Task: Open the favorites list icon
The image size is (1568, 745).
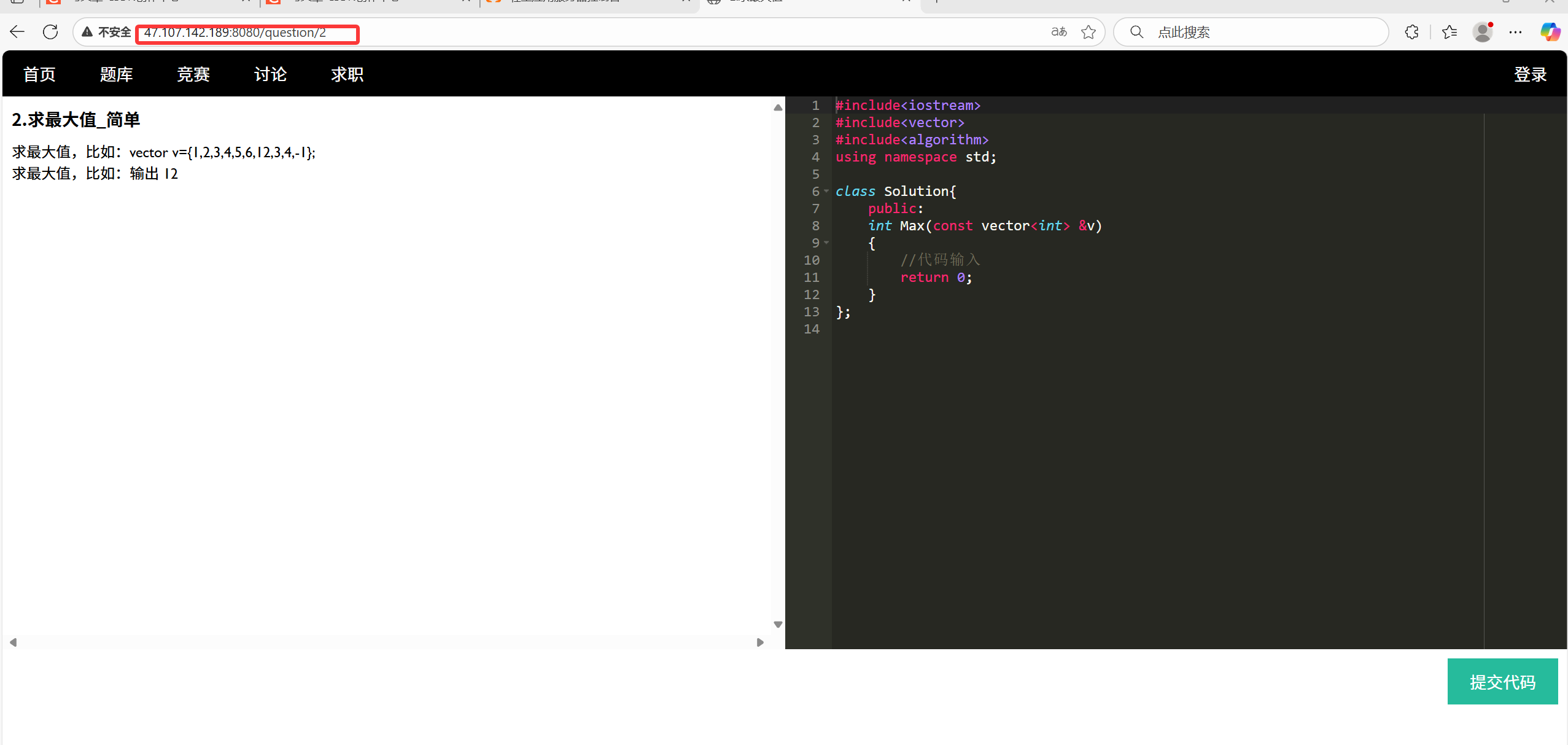Action: (x=1450, y=32)
